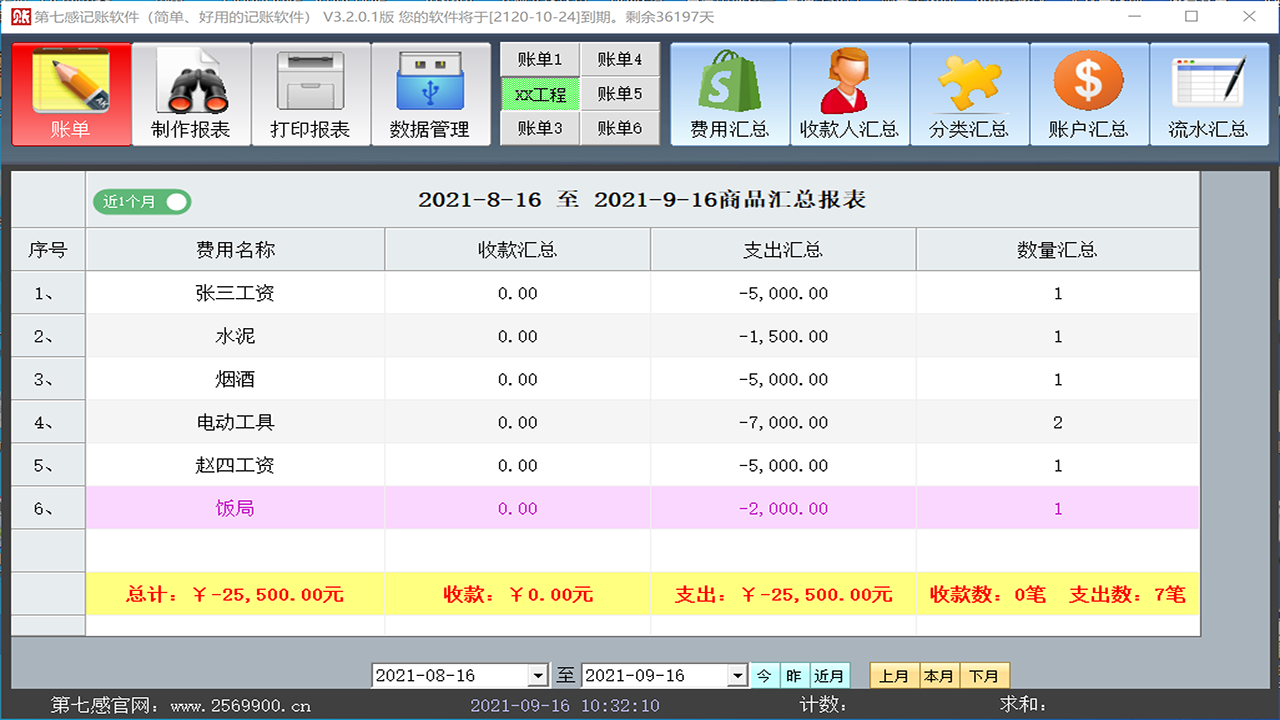The height and width of the screenshot is (720, 1280).
Task: Select the highlighted 饭局 expense row
Action: 235,508
